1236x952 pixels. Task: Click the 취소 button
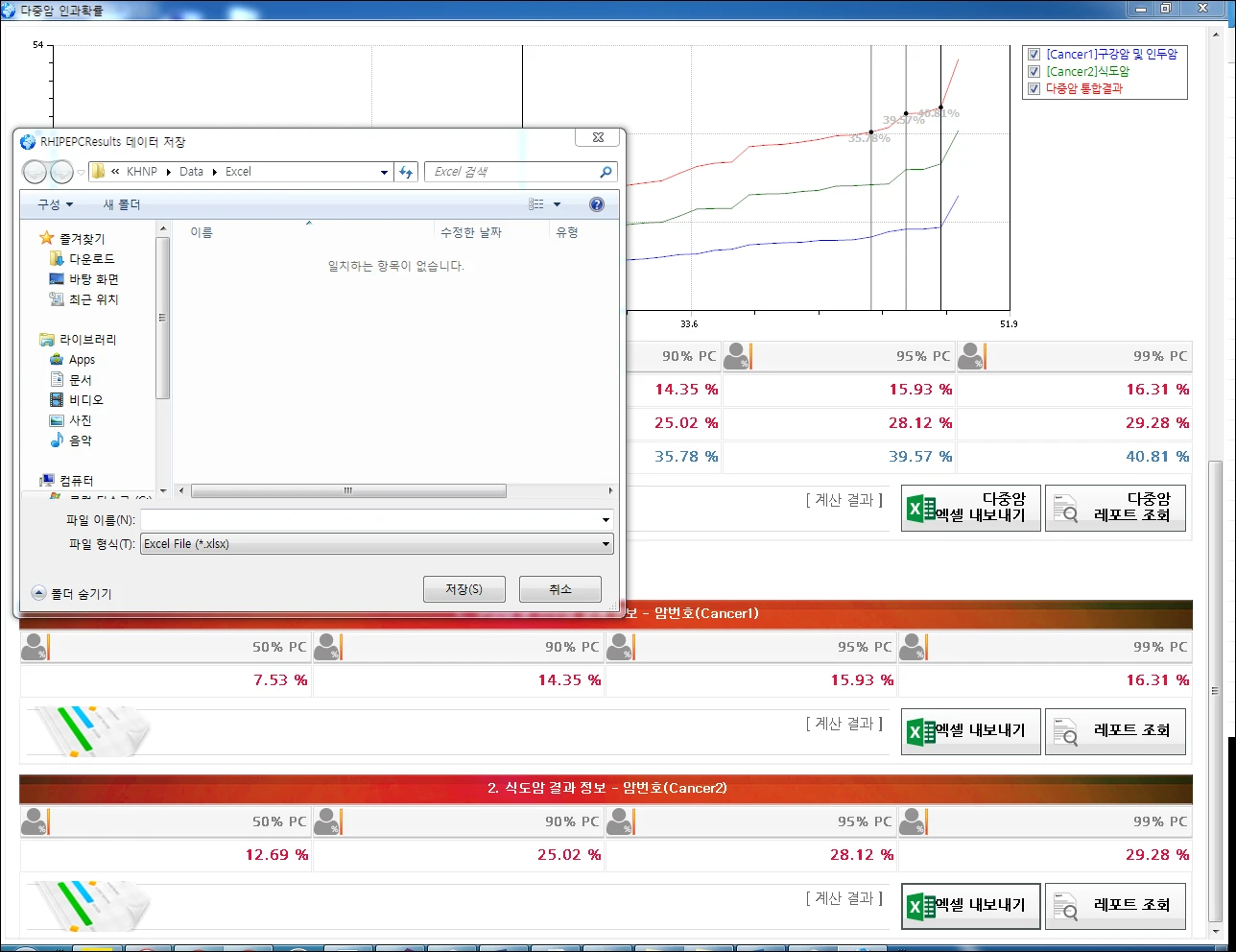click(560, 589)
